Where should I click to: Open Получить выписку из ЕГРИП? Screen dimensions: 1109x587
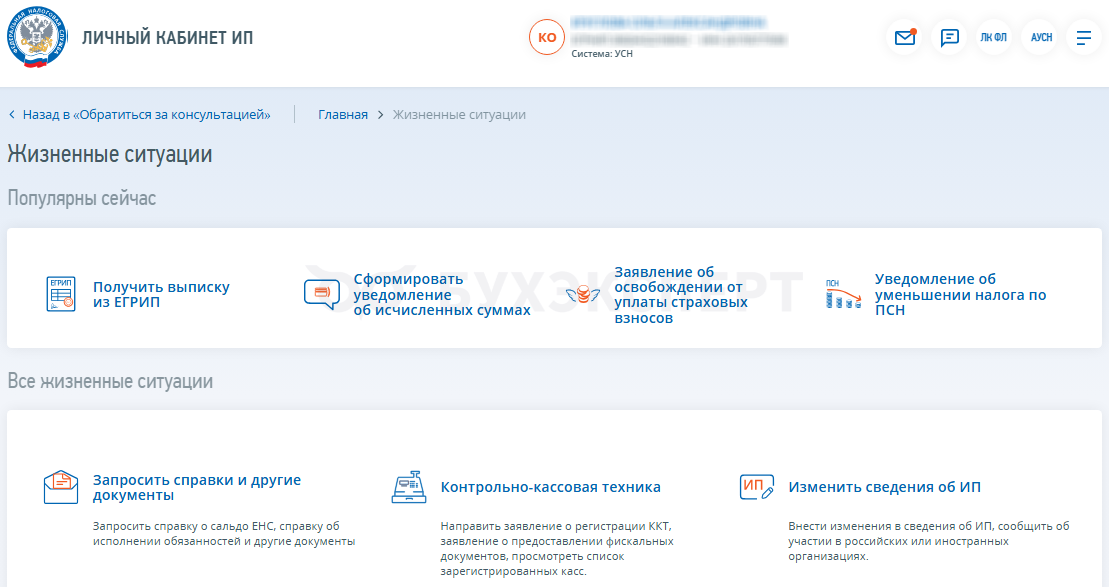[161, 294]
